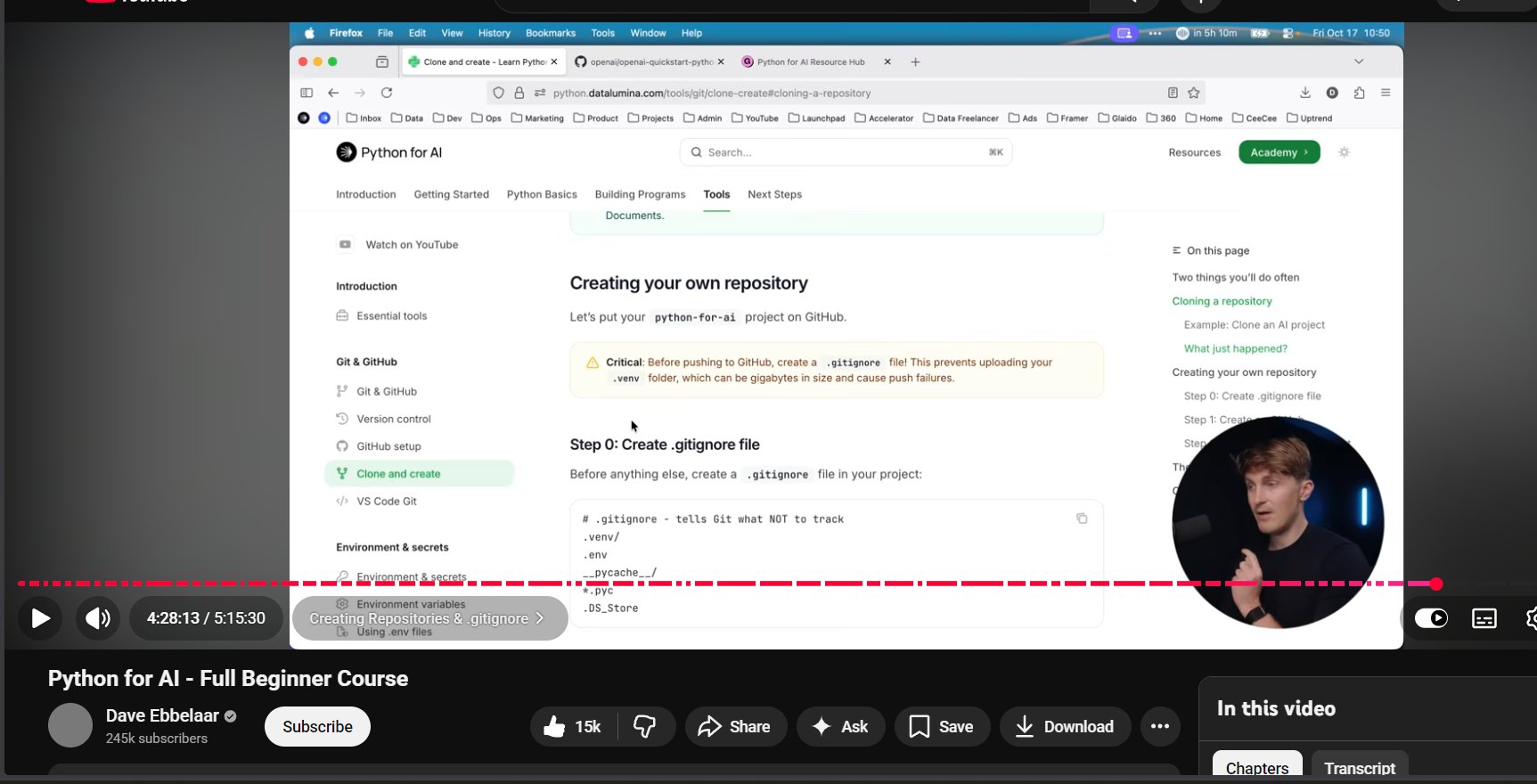Screen dimensions: 1537x784
Task: Go back in the browser
Action: coord(333,93)
